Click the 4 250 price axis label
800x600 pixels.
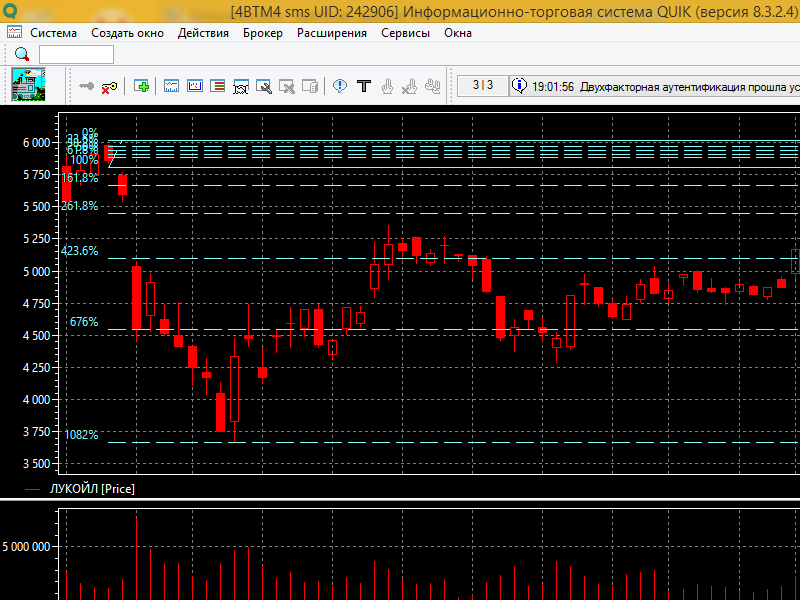[x=37, y=368]
